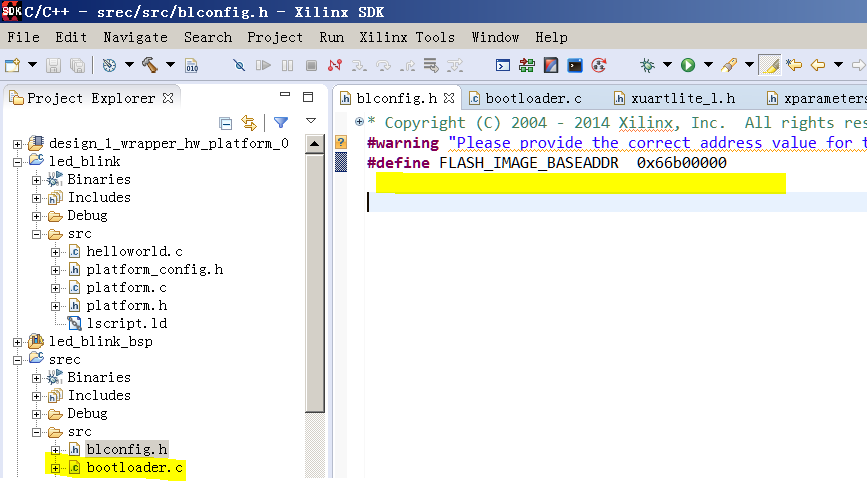Collapse the srec project node
The width and height of the screenshot is (867, 482).
point(18,360)
